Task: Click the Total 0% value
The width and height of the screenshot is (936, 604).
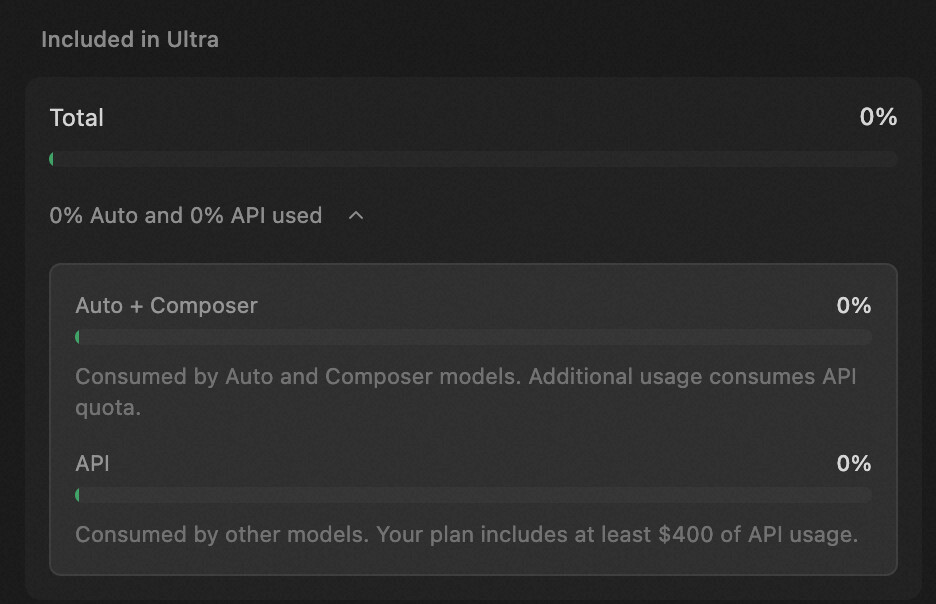Action: click(878, 117)
